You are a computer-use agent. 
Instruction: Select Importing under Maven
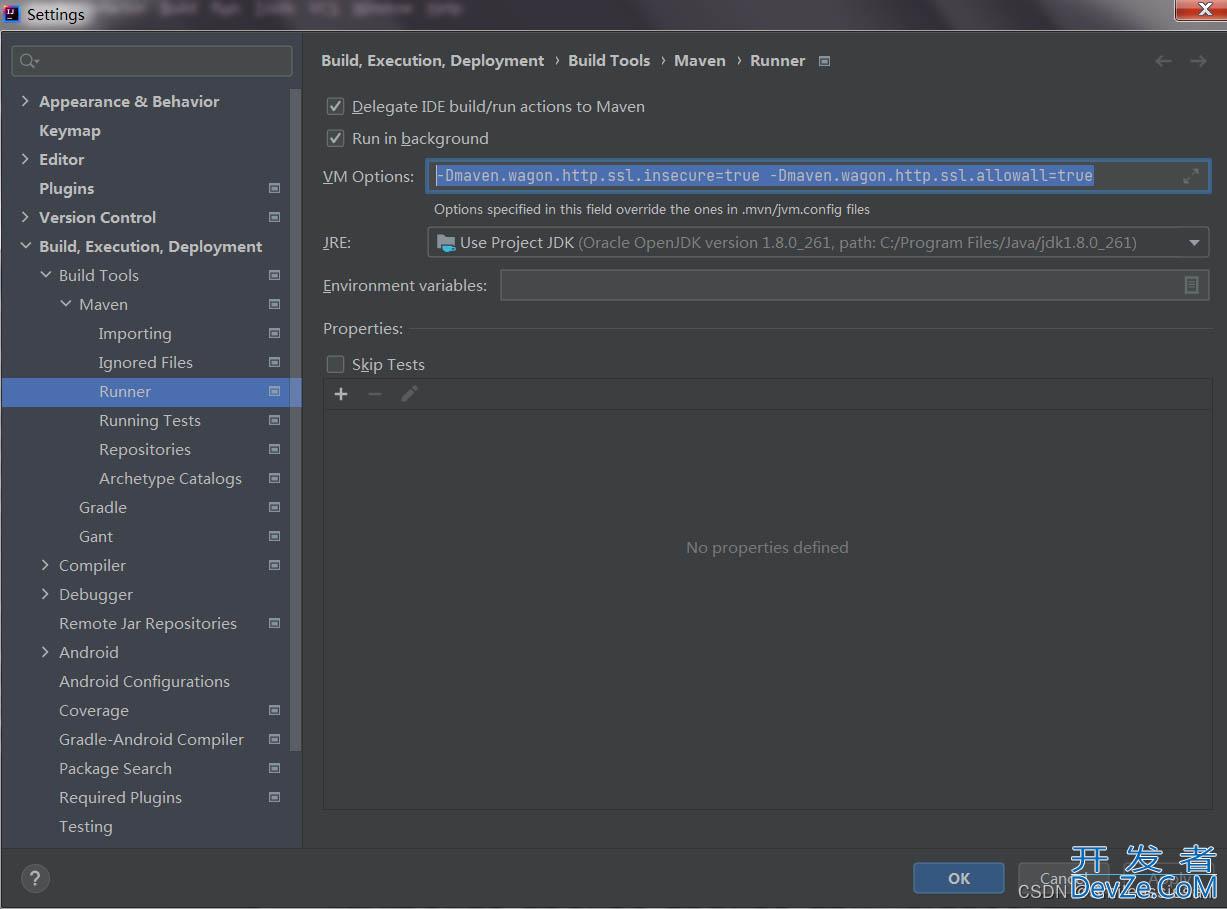tap(135, 333)
